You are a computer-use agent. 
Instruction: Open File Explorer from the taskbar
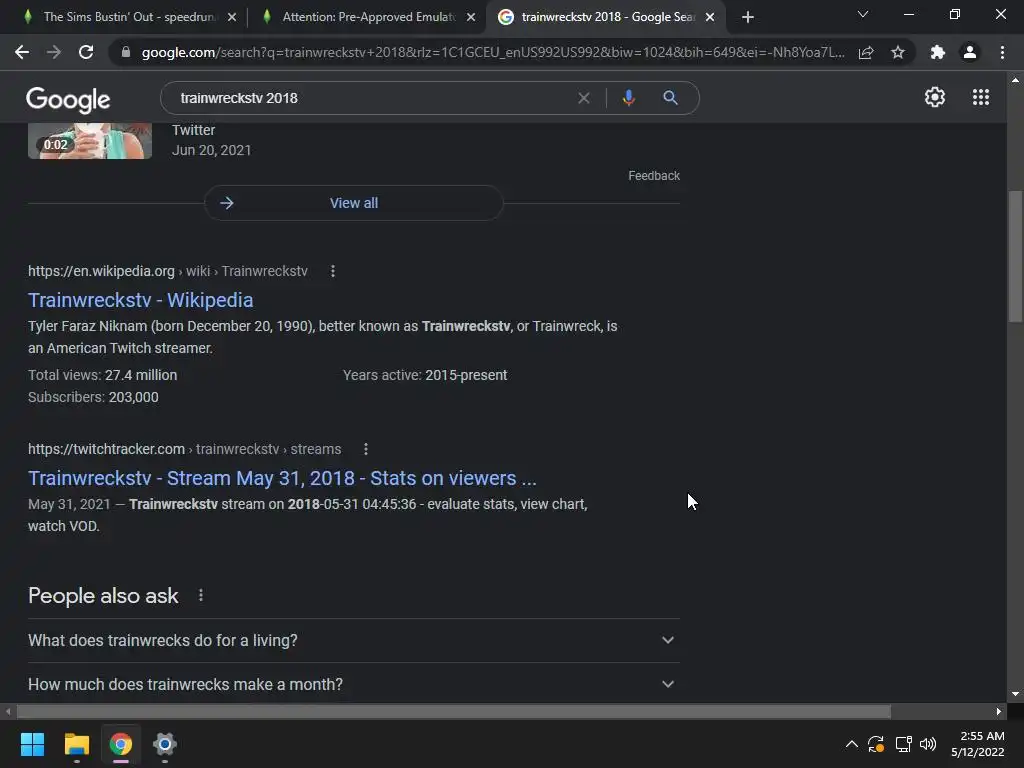coord(76,744)
